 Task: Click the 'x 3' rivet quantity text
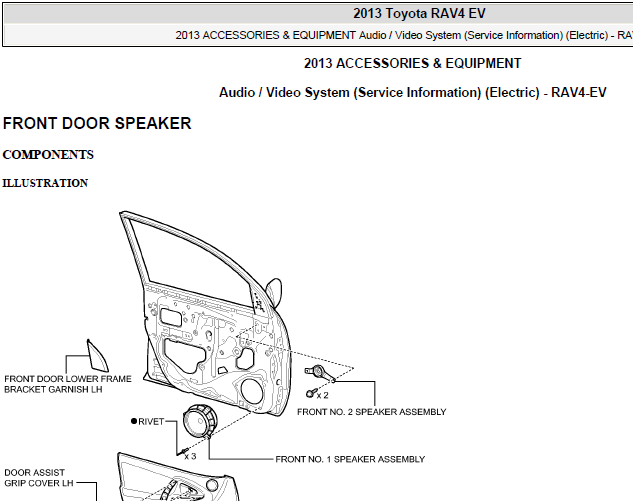pos(190,456)
